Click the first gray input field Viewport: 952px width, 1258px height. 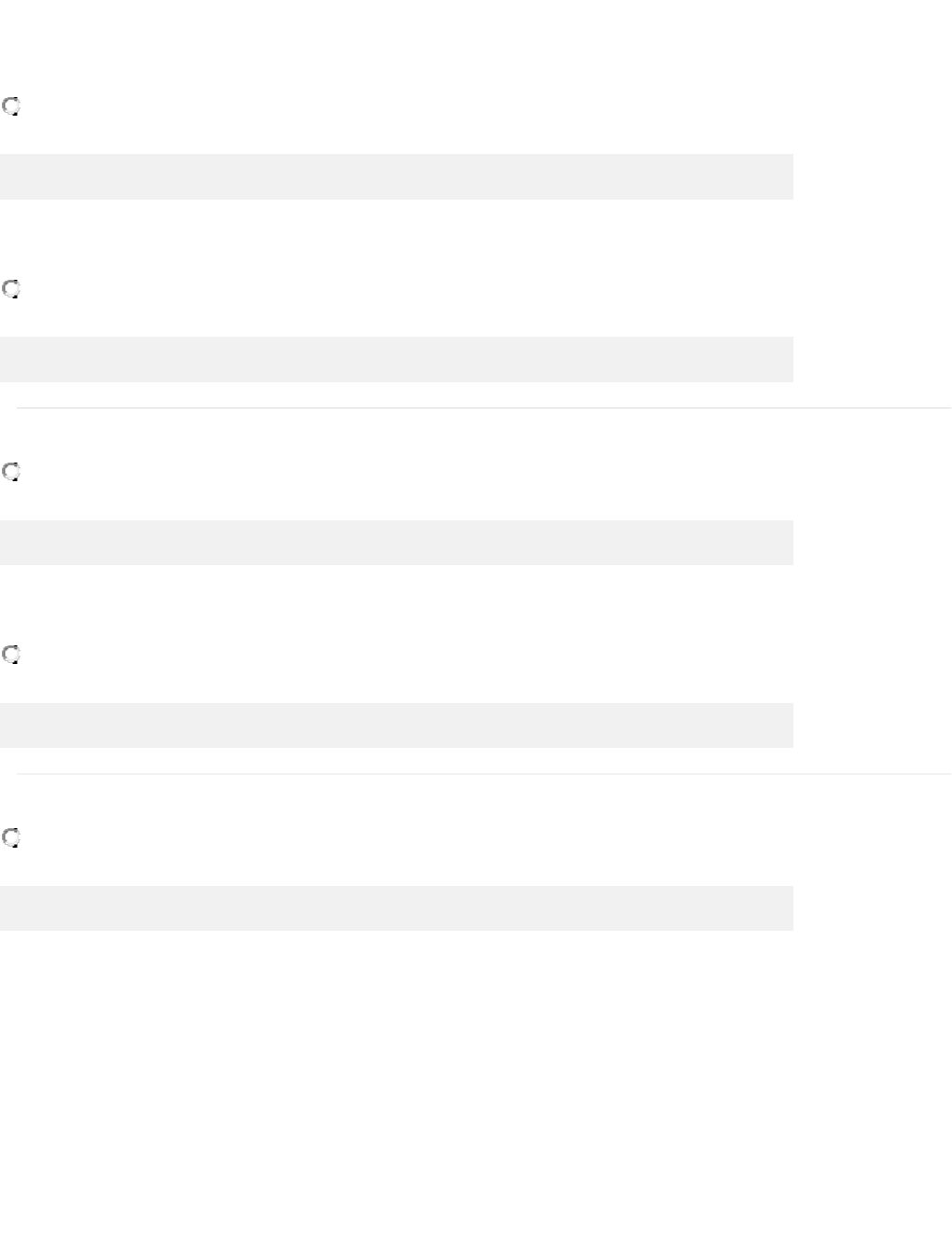[396, 176]
